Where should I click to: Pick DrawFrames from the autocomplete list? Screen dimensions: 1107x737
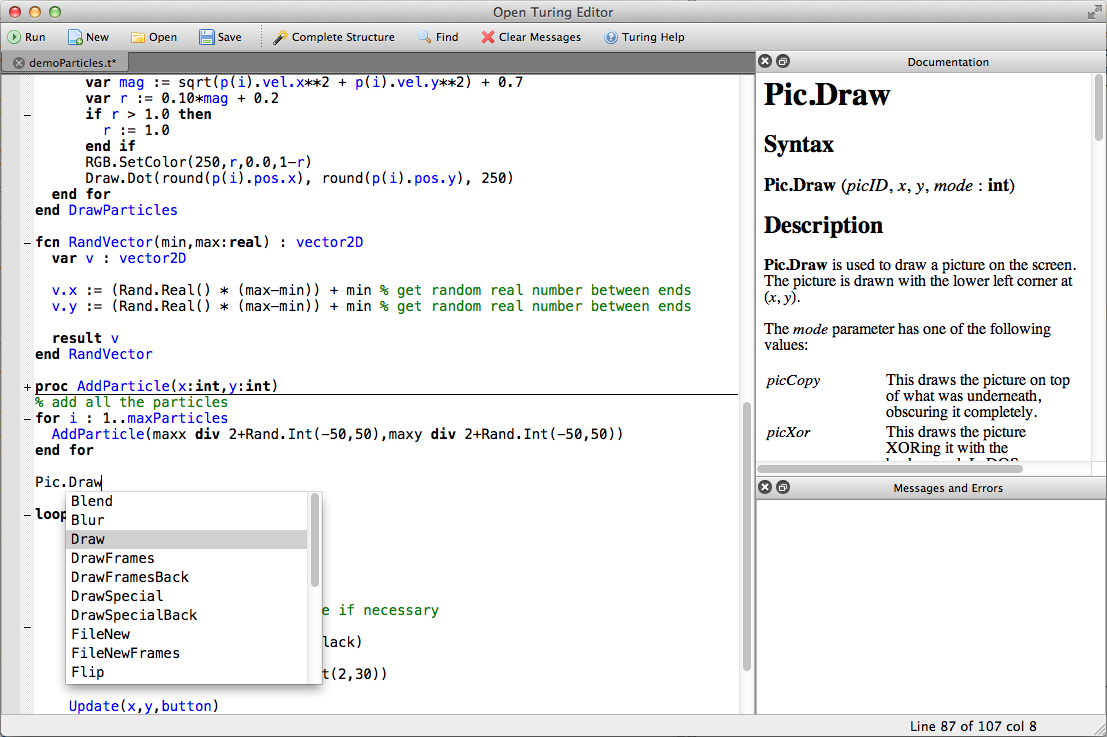tap(187, 558)
